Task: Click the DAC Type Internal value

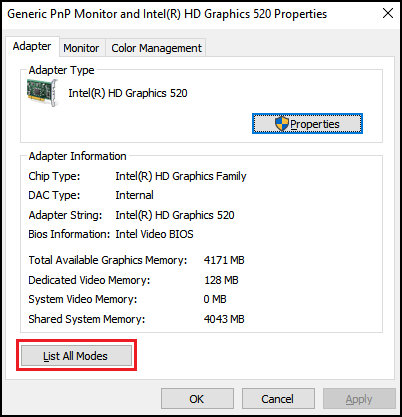Action: tap(134, 195)
